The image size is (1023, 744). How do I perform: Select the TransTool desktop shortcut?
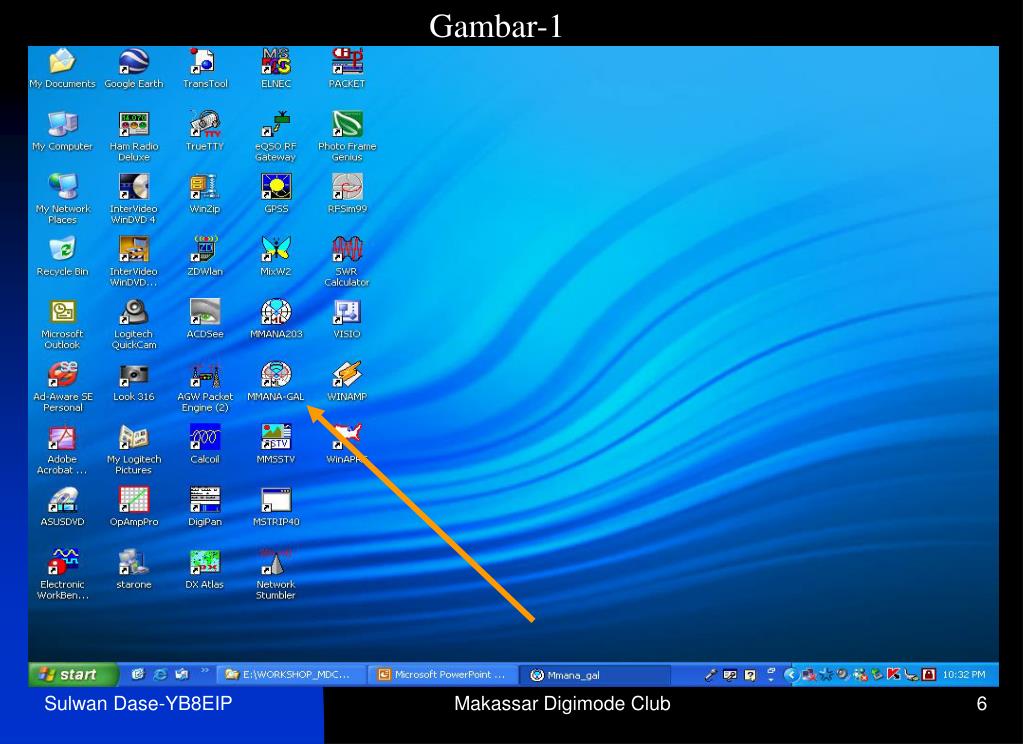[205, 69]
